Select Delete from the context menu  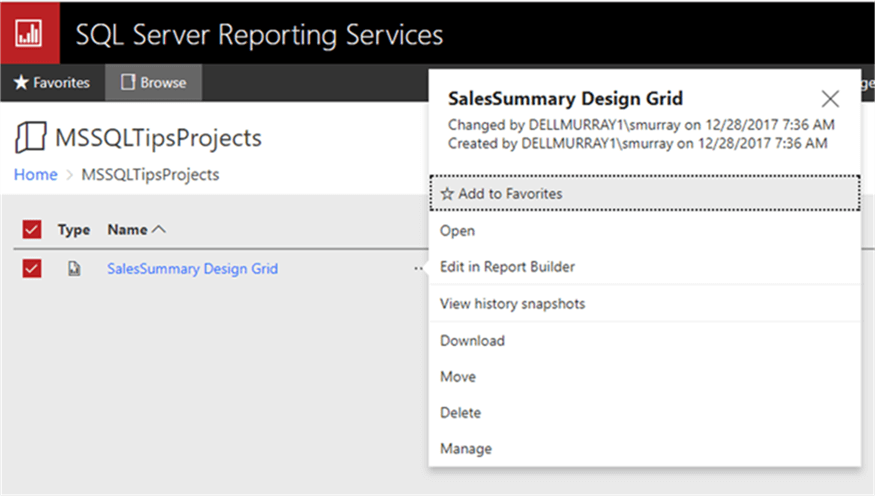tap(645, 413)
